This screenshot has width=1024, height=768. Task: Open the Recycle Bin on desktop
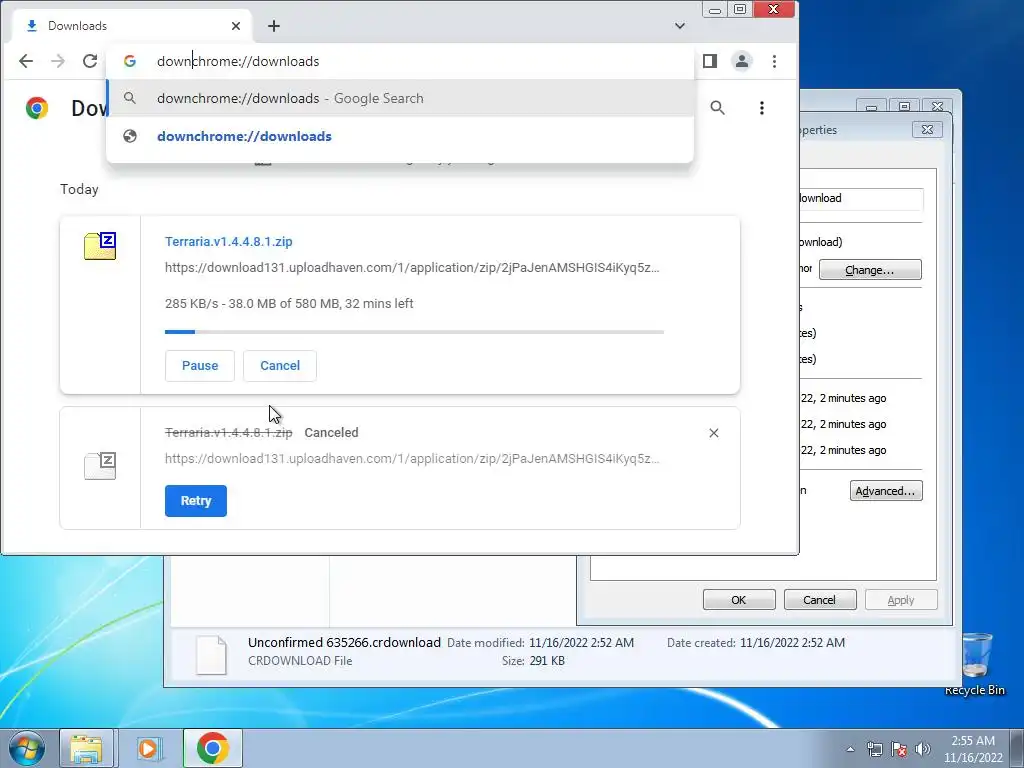(974, 664)
